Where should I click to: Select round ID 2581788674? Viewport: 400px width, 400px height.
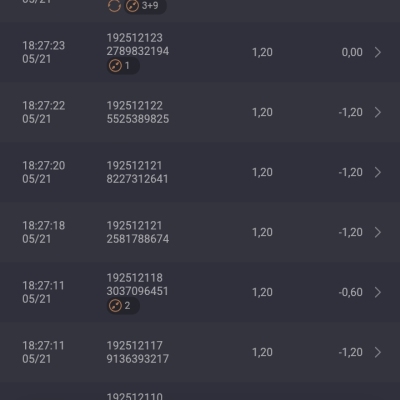138,239
